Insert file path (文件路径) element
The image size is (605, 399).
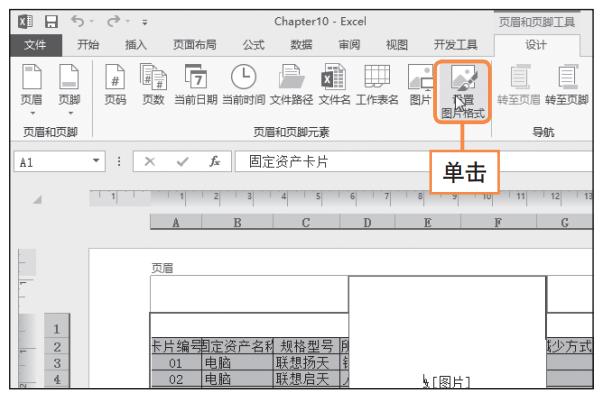point(291,85)
